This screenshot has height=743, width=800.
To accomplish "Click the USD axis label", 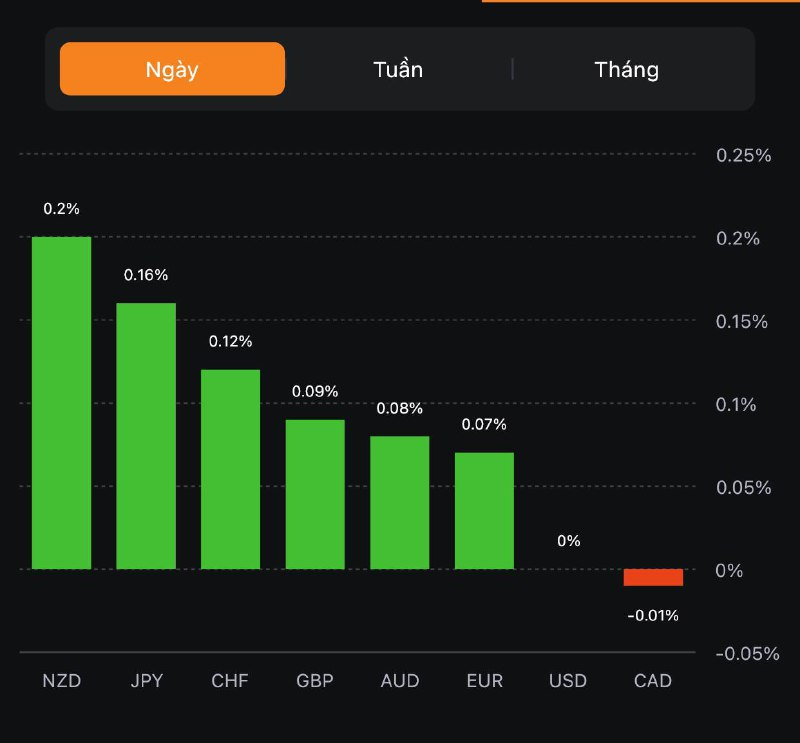I will pos(568,681).
